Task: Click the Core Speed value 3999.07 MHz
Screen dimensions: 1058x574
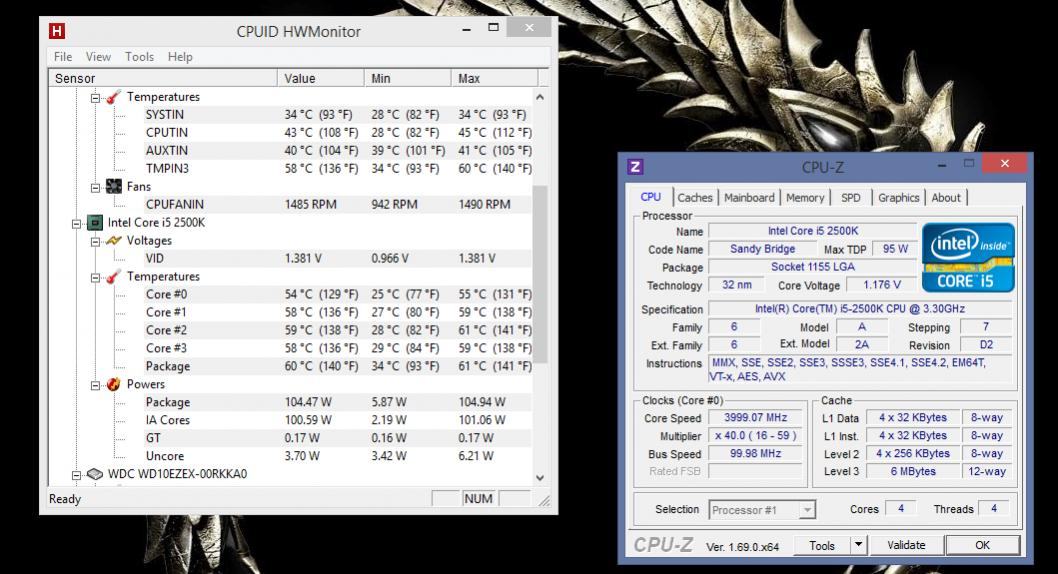Action: [x=755, y=418]
